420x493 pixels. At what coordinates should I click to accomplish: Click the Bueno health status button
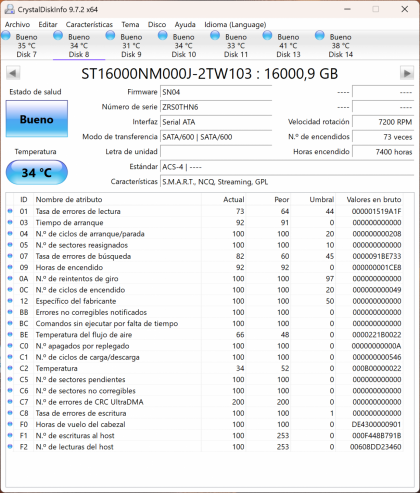click(x=37, y=119)
